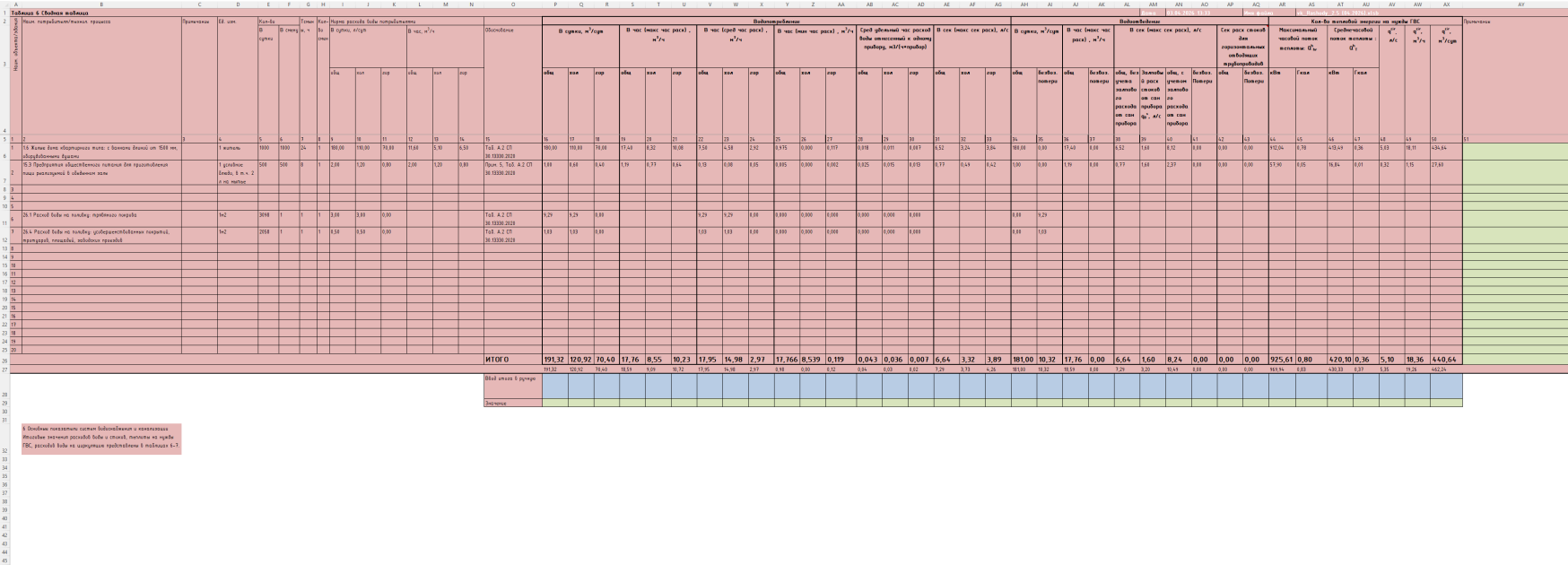The width and height of the screenshot is (1568, 565).
Task: Select column B header
Action: click(x=101, y=4)
